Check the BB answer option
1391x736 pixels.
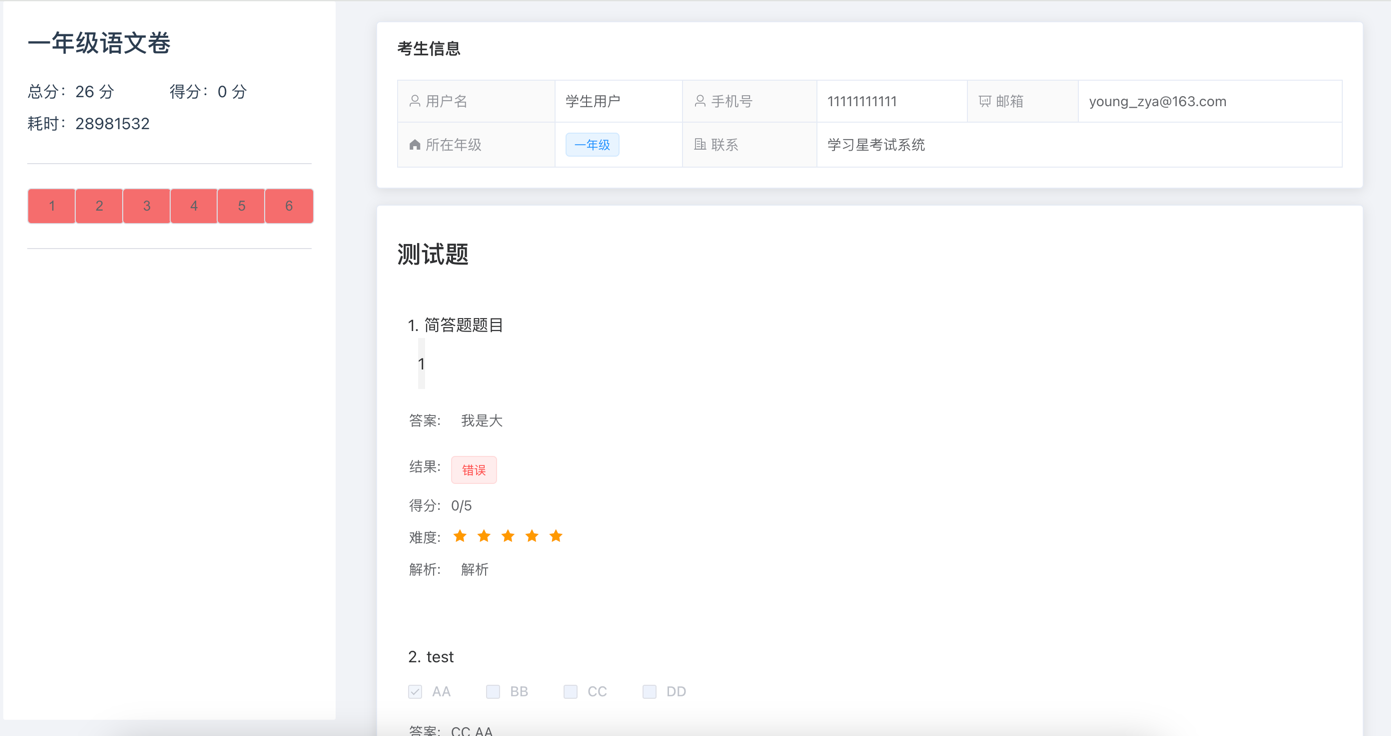[x=492, y=691]
